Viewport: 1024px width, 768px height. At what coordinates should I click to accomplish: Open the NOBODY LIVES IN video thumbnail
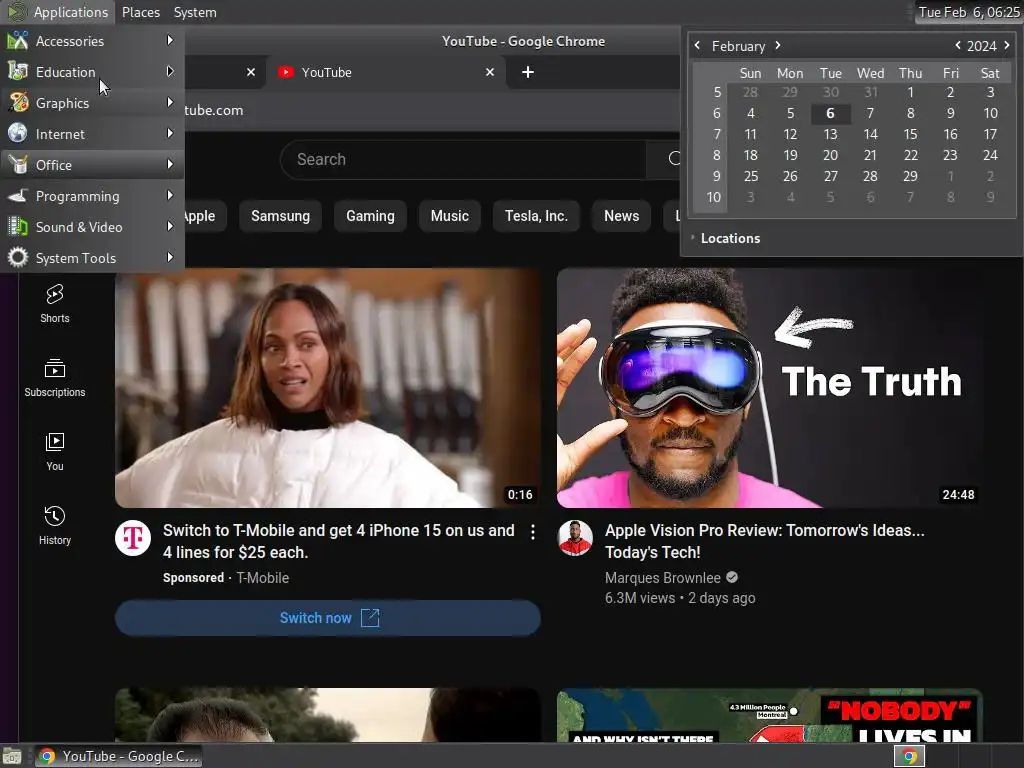click(x=769, y=714)
